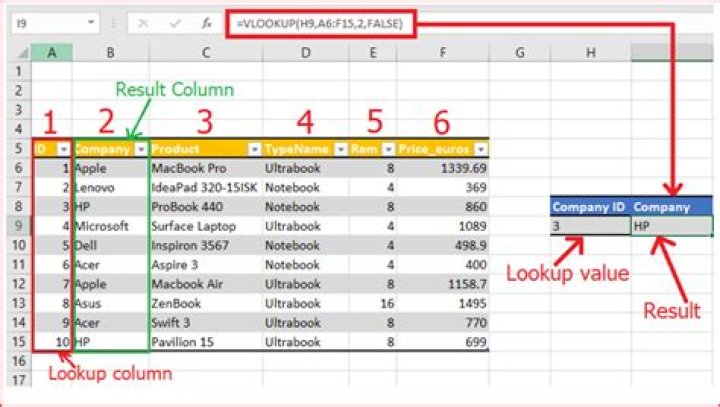Viewport: 720px width, 407px height.
Task: Click the Apple cell in row 12
Action: click(x=111, y=284)
